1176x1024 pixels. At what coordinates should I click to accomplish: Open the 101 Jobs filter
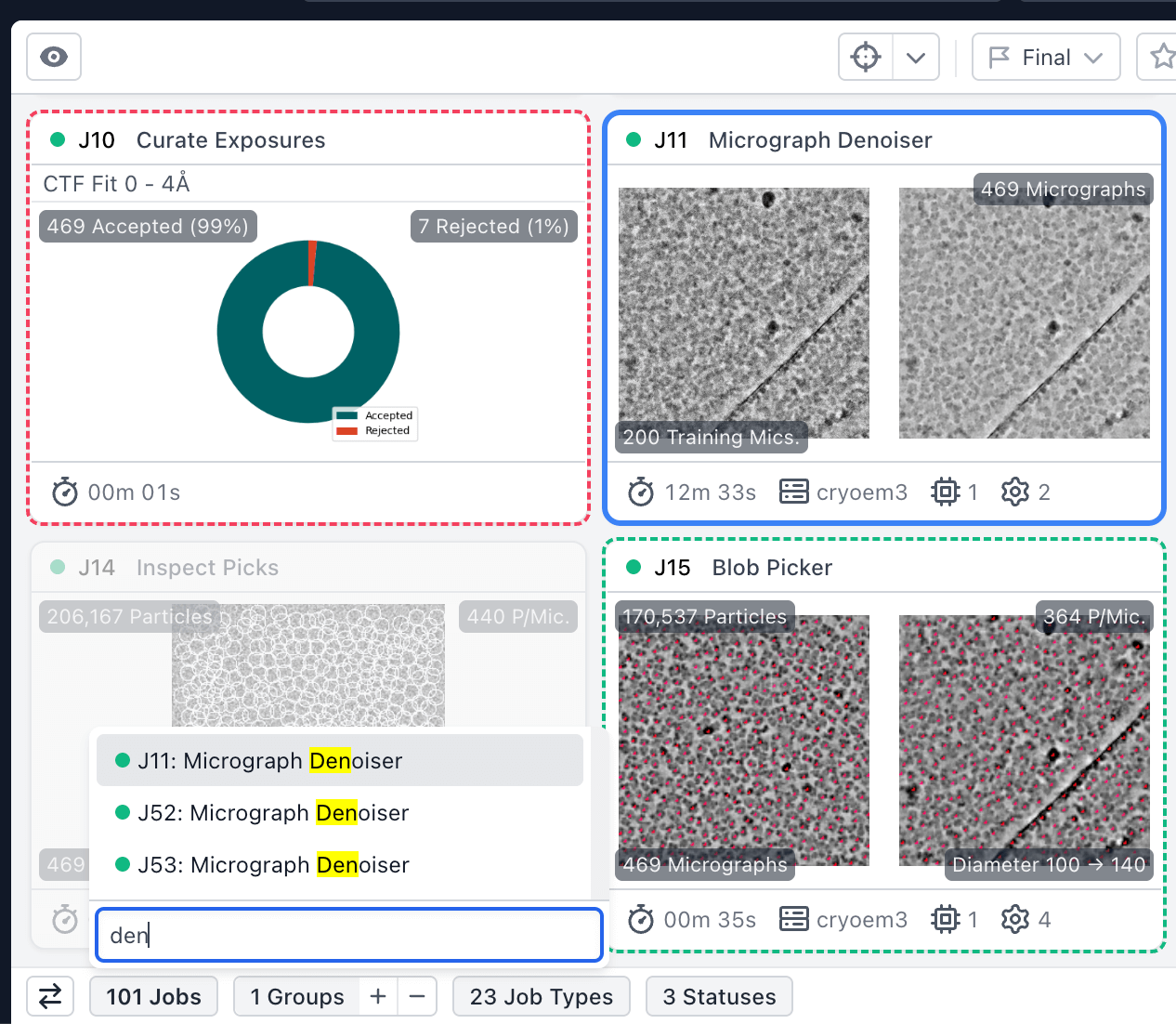pyautogui.click(x=153, y=997)
